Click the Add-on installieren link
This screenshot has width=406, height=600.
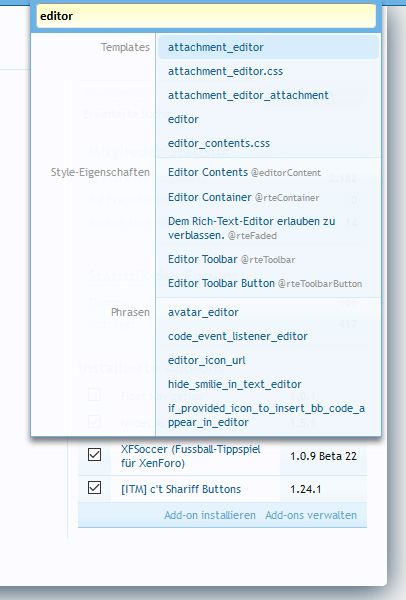click(x=210, y=515)
